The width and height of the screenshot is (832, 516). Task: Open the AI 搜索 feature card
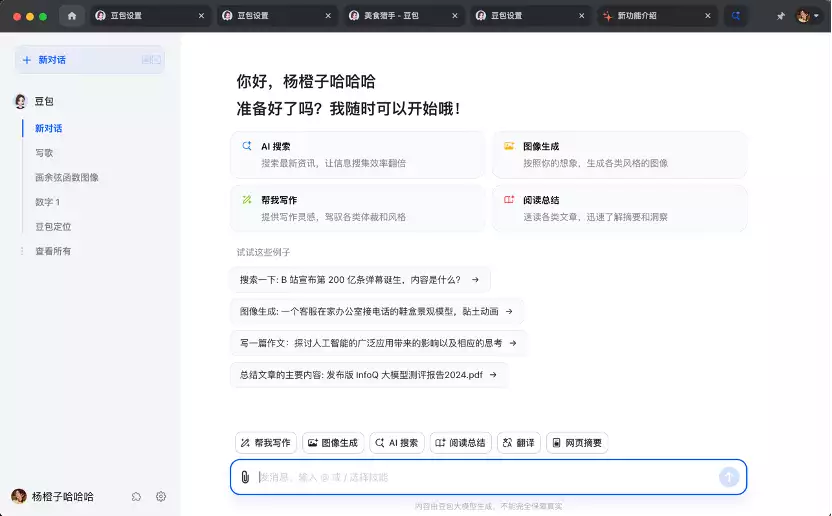point(358,154)
